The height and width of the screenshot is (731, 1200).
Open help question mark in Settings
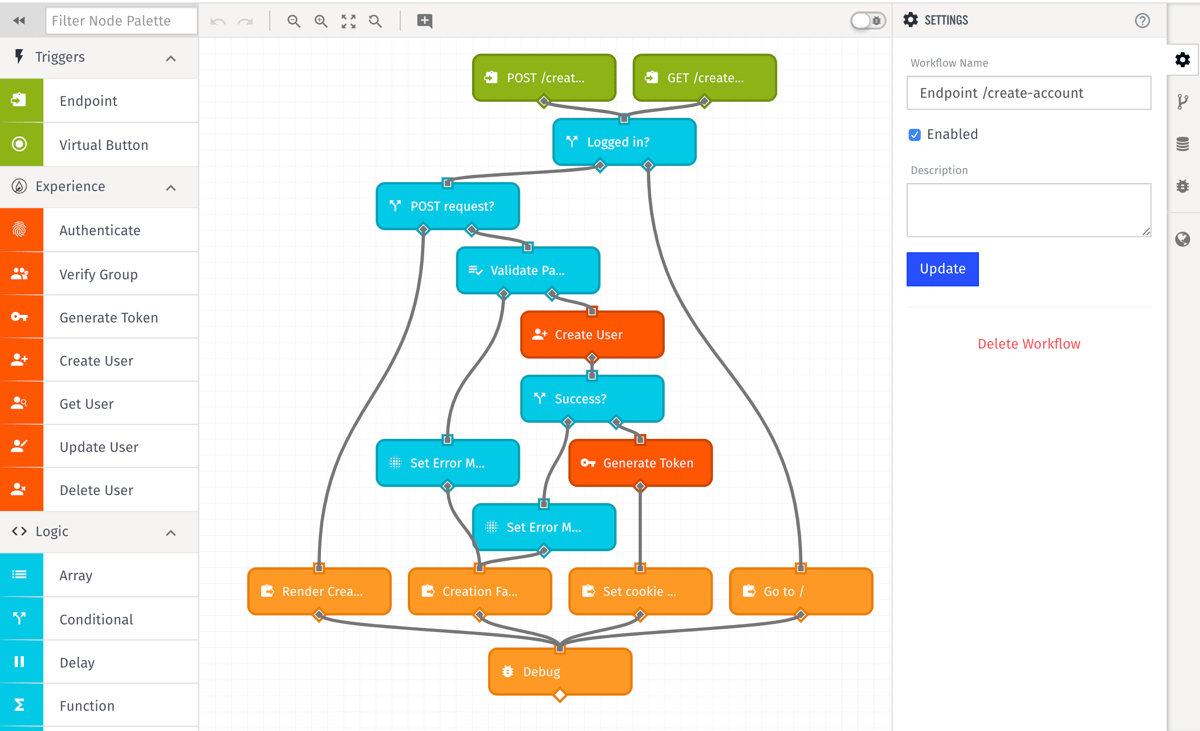pos(1142,20)
